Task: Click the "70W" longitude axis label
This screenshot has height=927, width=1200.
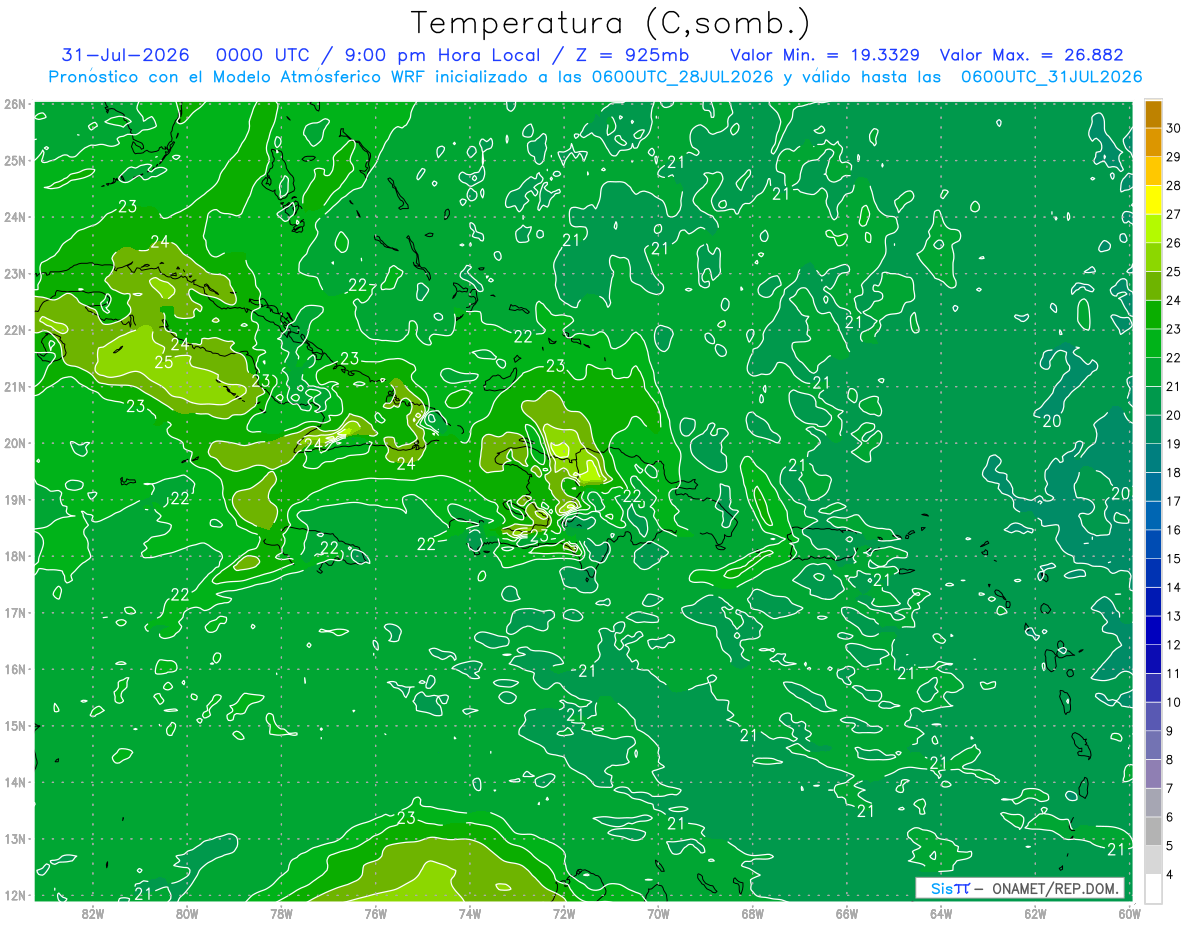Action: point(658,913)
